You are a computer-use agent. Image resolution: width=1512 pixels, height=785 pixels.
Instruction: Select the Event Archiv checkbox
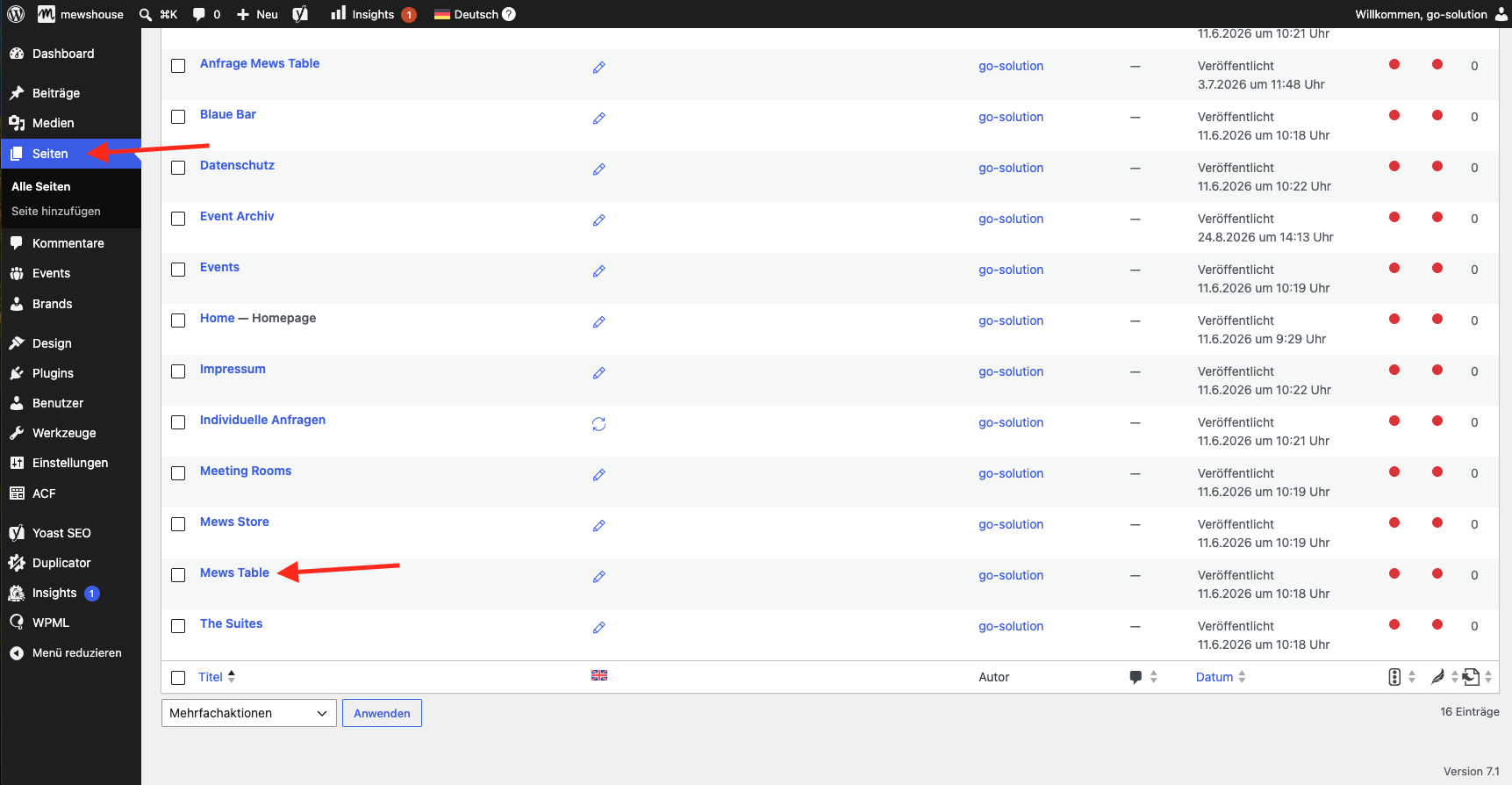[x=178, y=219]
